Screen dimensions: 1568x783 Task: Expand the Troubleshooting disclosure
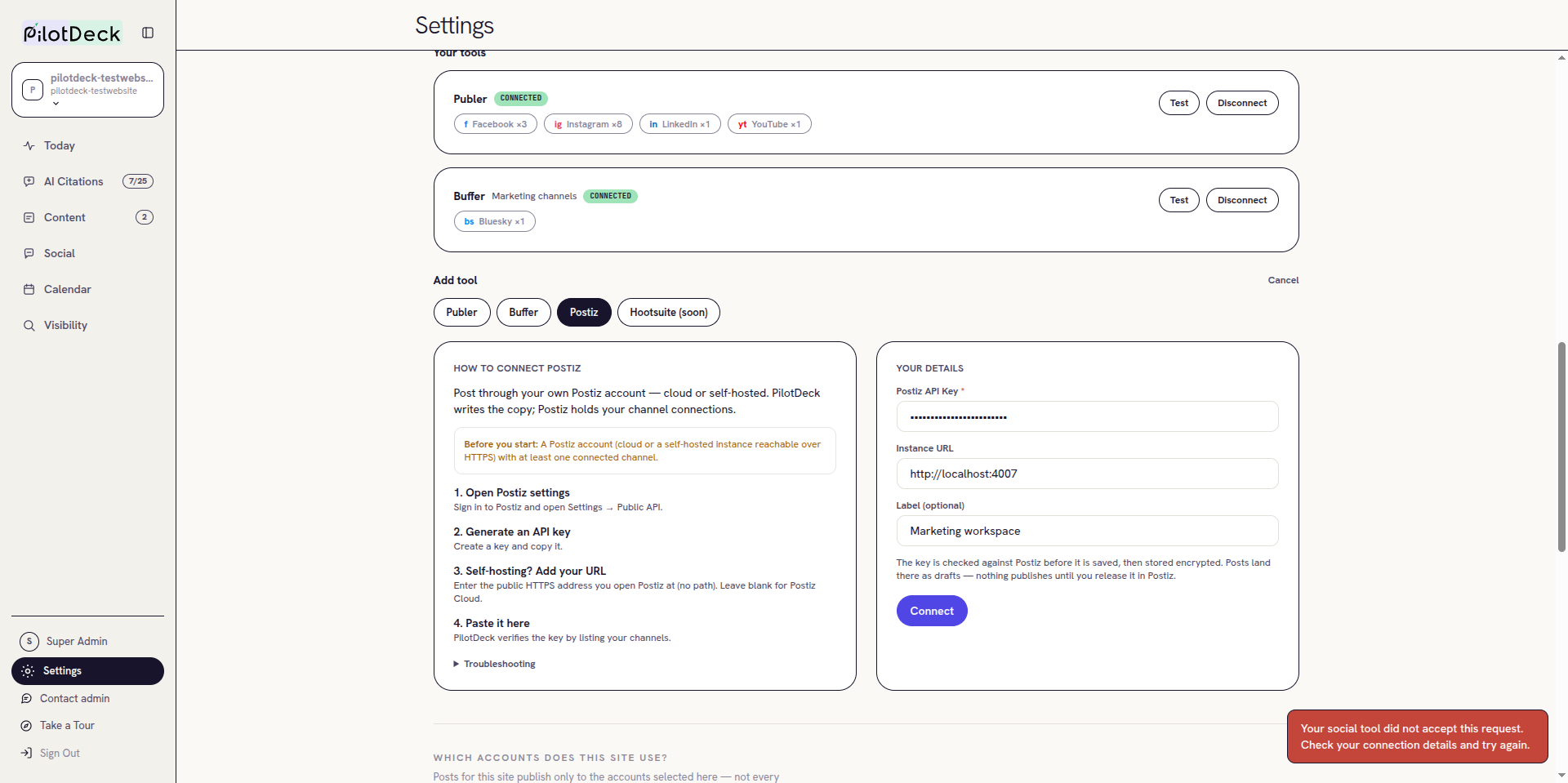tap(495, 664)
